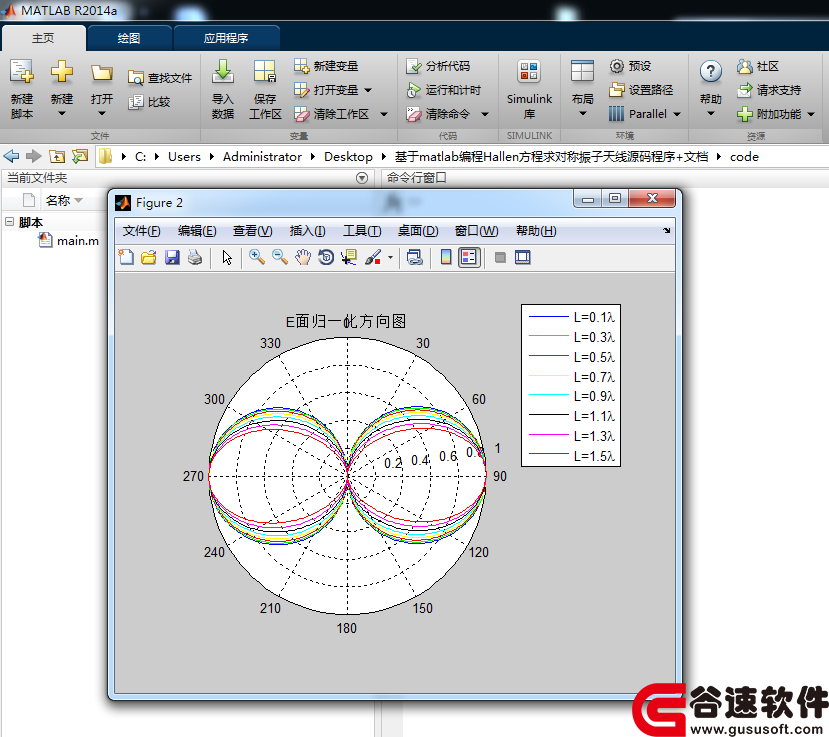Click Find Files (查找文件) in ribbon
The height and width of the screenshot is (737, 829).
(x=160, y=78)
